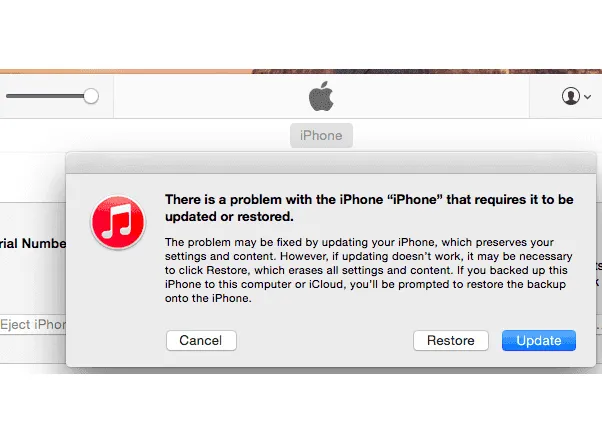Click the partially hidden Eject iPhone button
This screenshot has width=602, height=444.
[33, 325]
